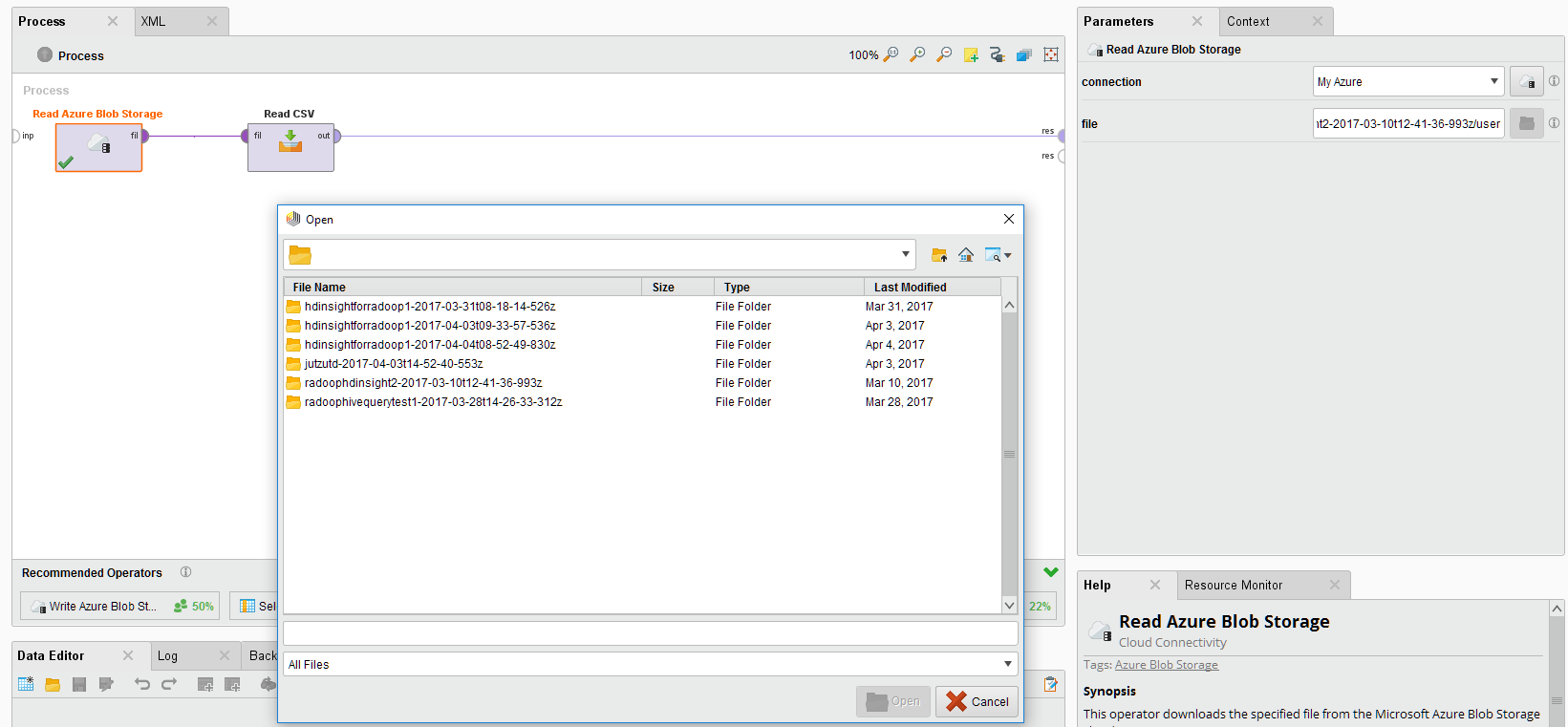Follow the Azure Blob Storage tag link
1568x727 pixels.
click(x=1167, y=665)
